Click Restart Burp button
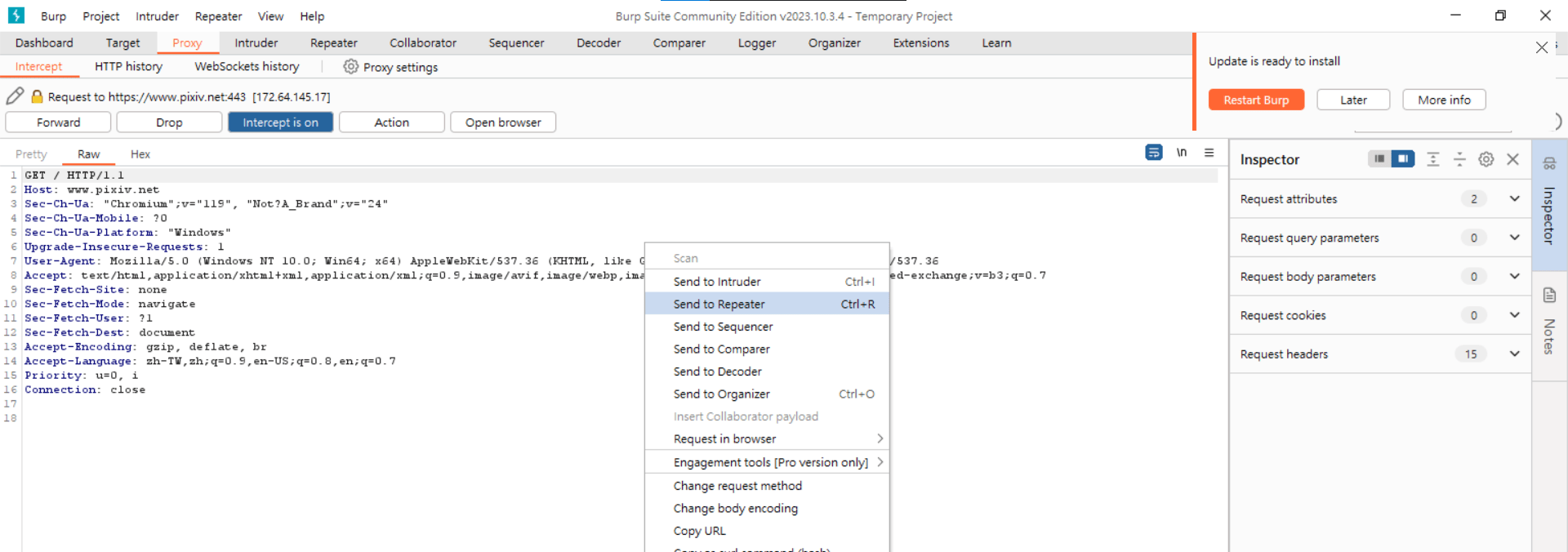This screenshot has height=552, width=1568. pos(1256,100)
